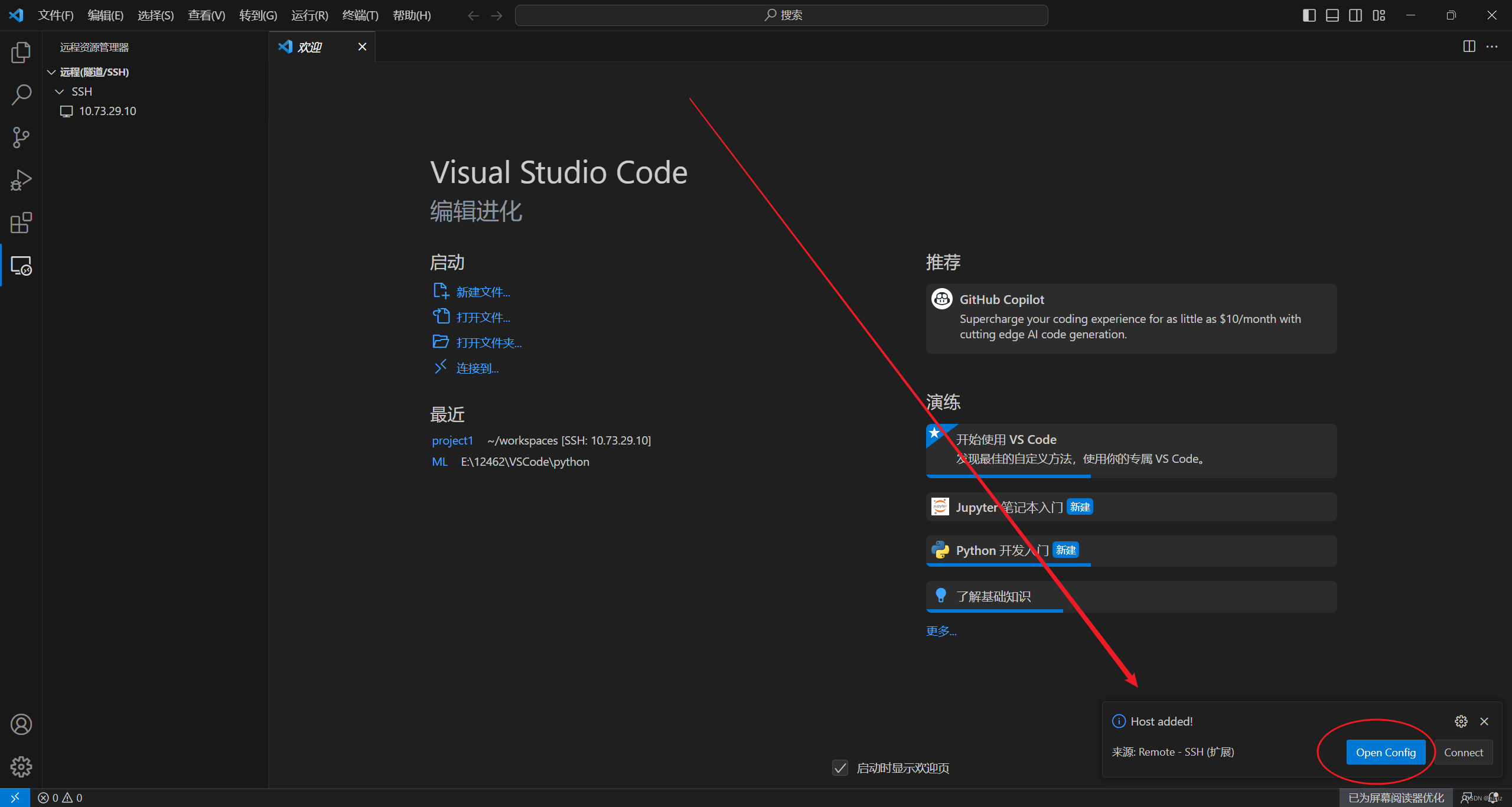
Task: Open the Source Control view icon
Action: pos(21,138)
